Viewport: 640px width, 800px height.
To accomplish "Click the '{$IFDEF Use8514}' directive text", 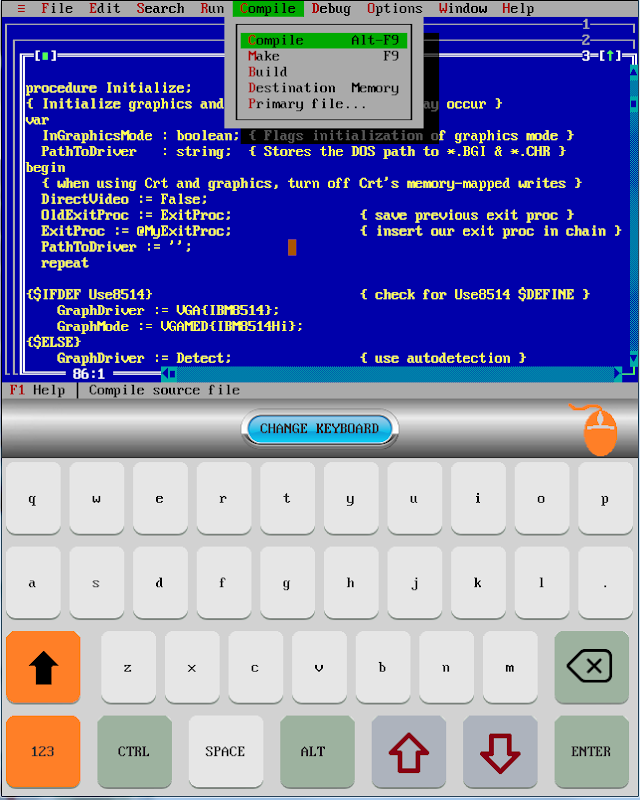I will click(89, 294).
